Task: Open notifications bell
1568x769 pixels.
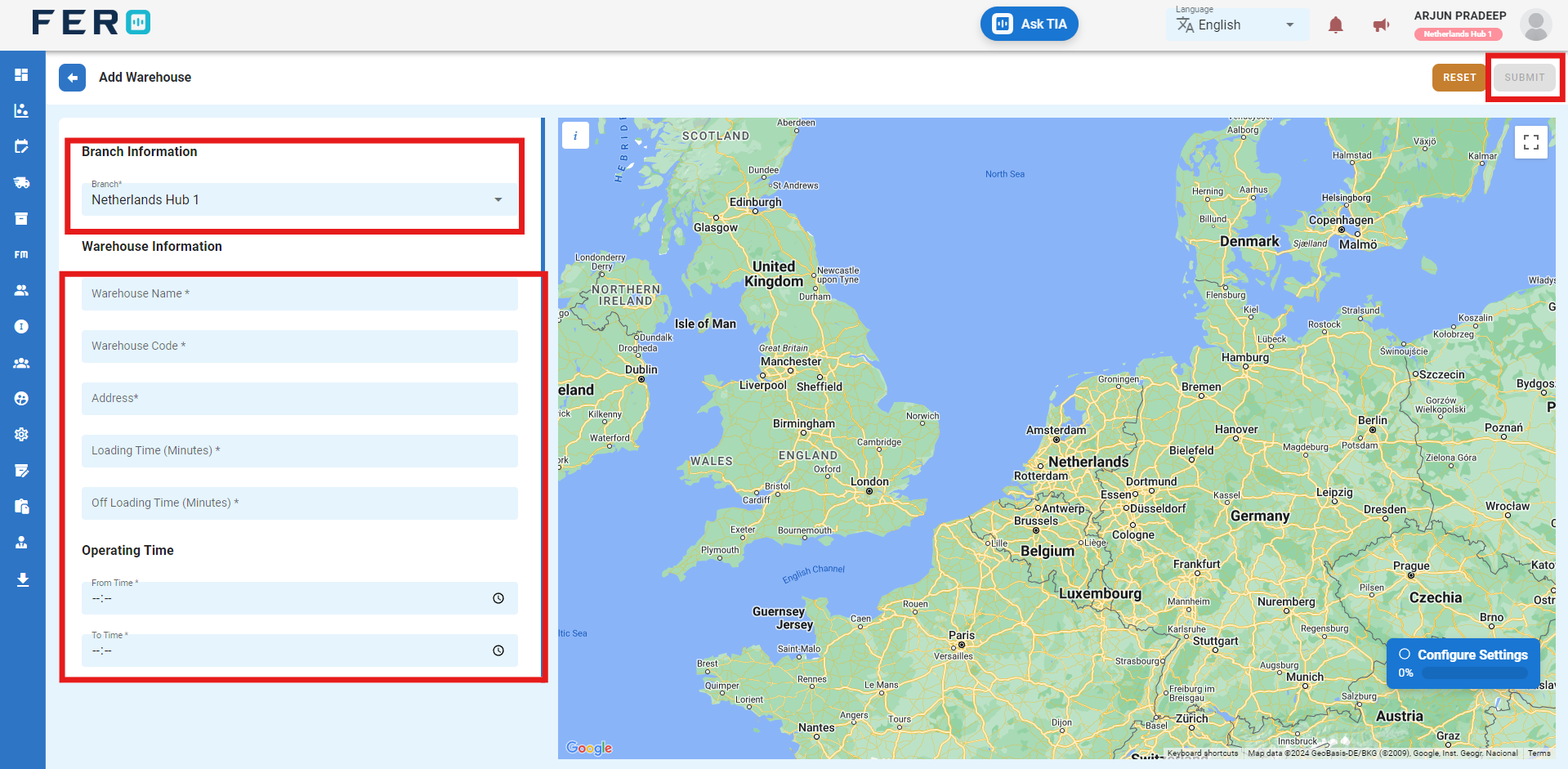Action: (x=1336, y=25)
